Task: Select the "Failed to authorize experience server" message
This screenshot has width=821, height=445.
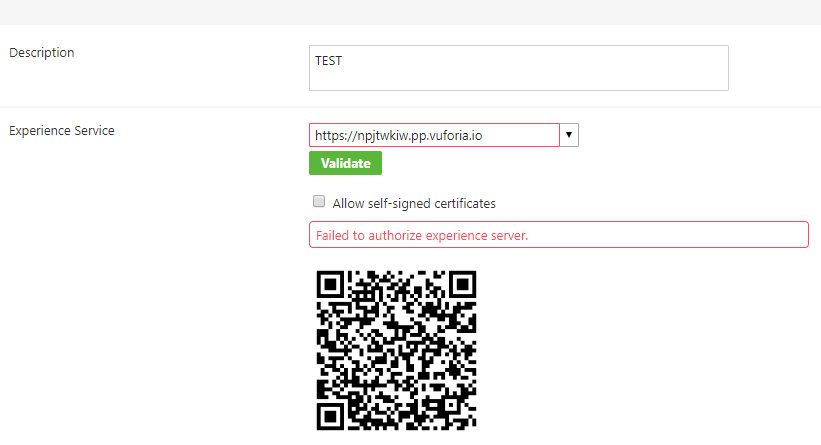Action: pyautogui.click(x=421, y=236)
